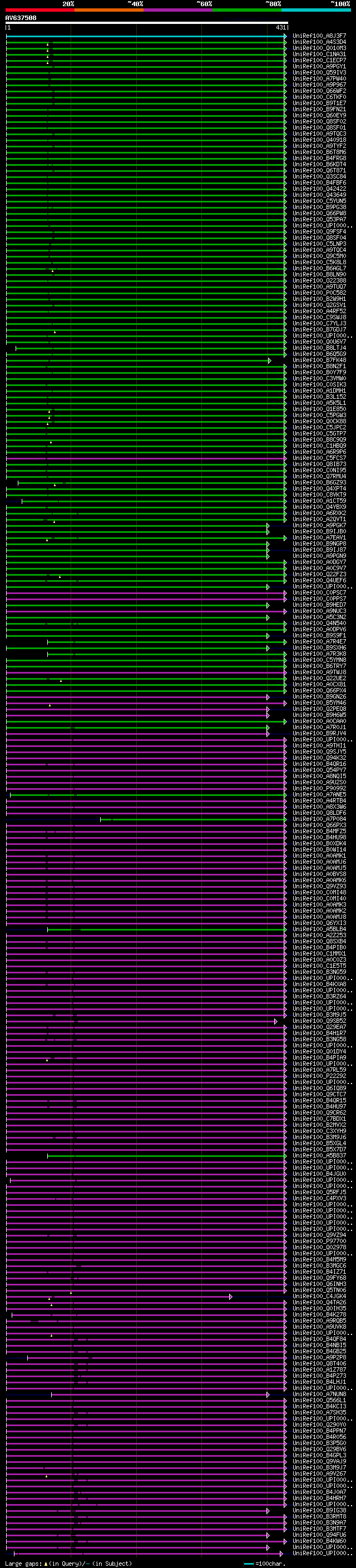Select hit label UniRef100_B8LN90
This screenshot has height=1568, width=356.
(x=319, y=275)
